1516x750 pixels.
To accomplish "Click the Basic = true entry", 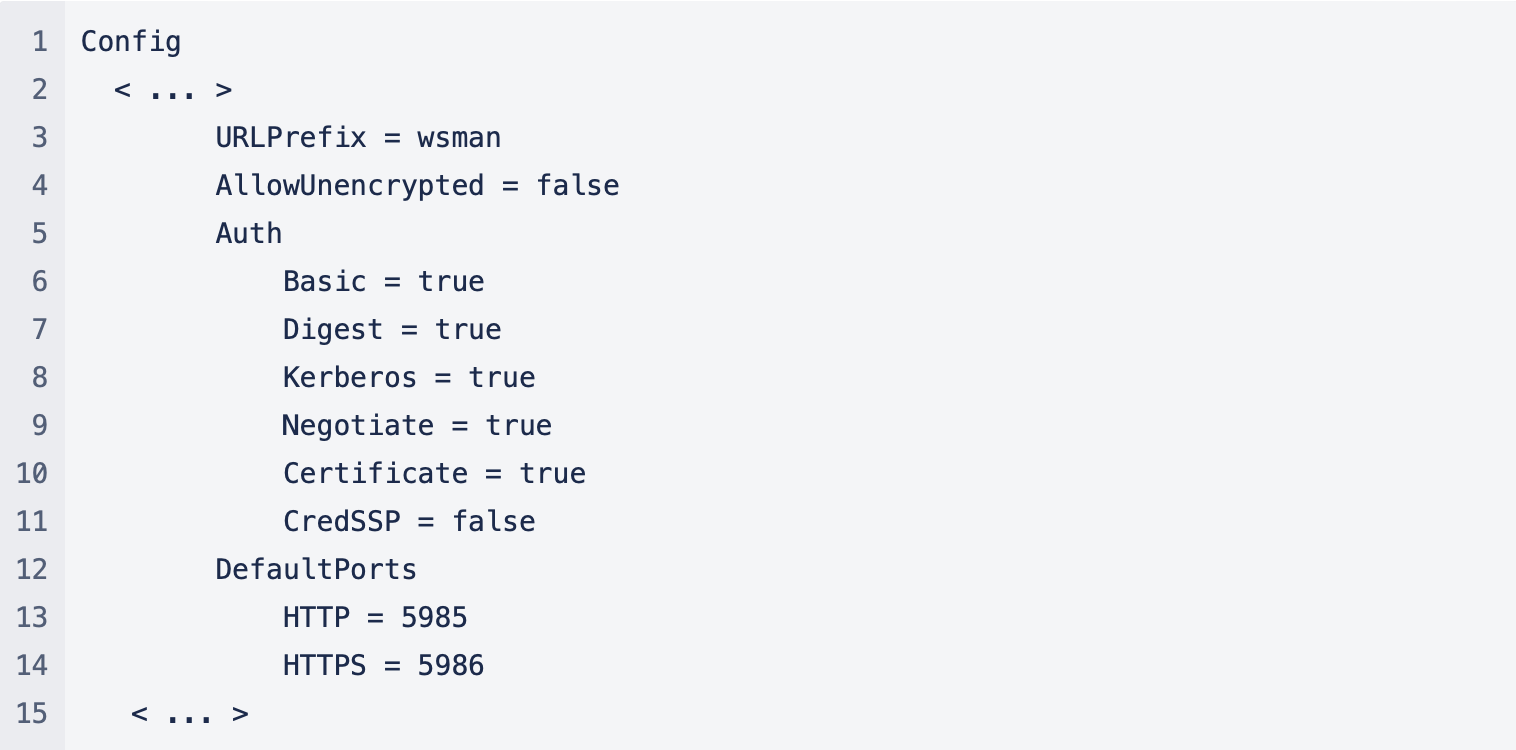I will (x=383, y=281).
